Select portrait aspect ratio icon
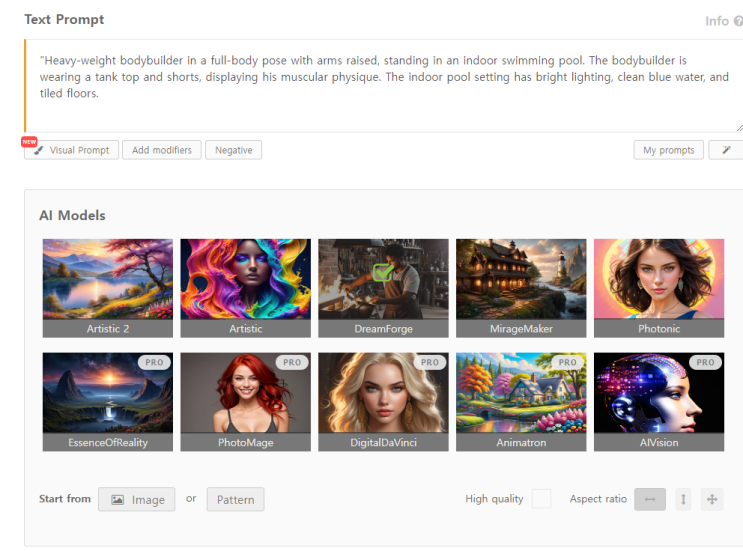This screenshot has width=743, height=551. [683, 499]
